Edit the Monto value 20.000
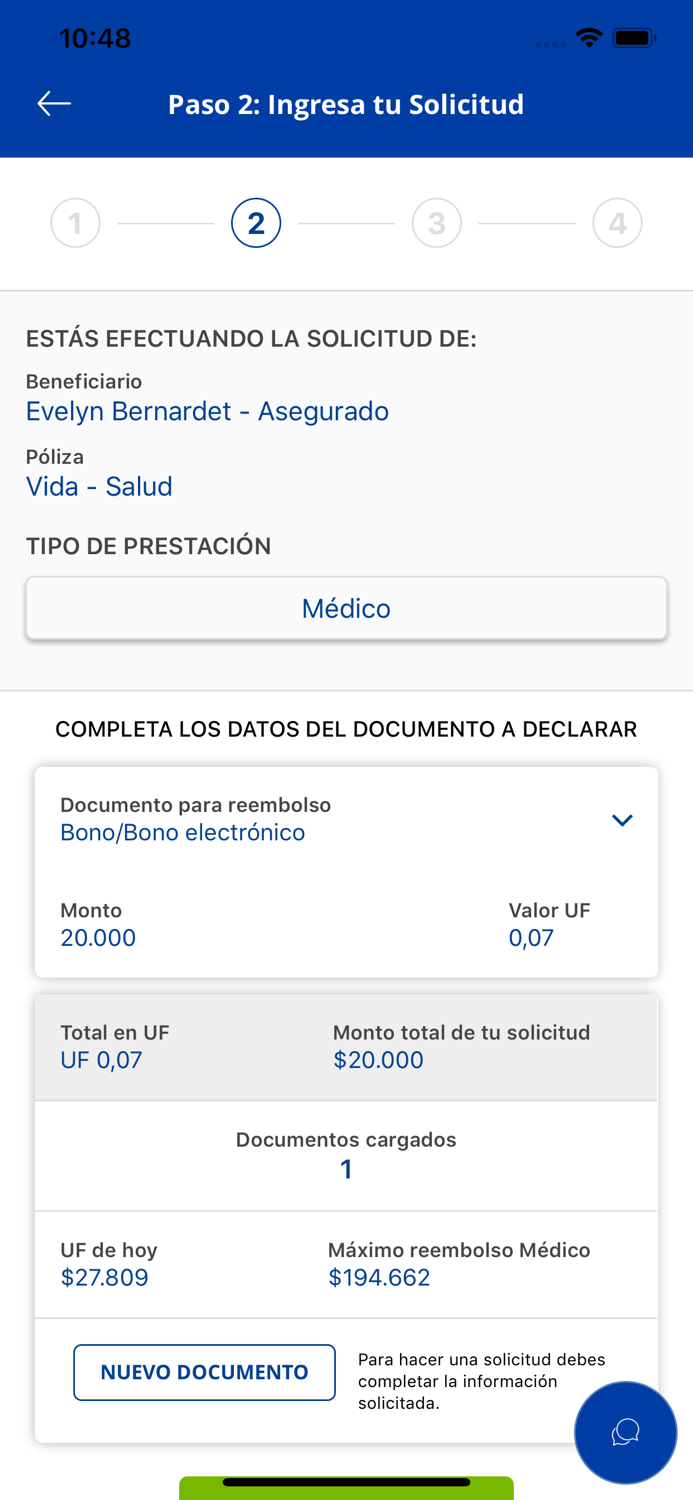Viewport: 693px width, 1500px height. click(x=97, y=937)
